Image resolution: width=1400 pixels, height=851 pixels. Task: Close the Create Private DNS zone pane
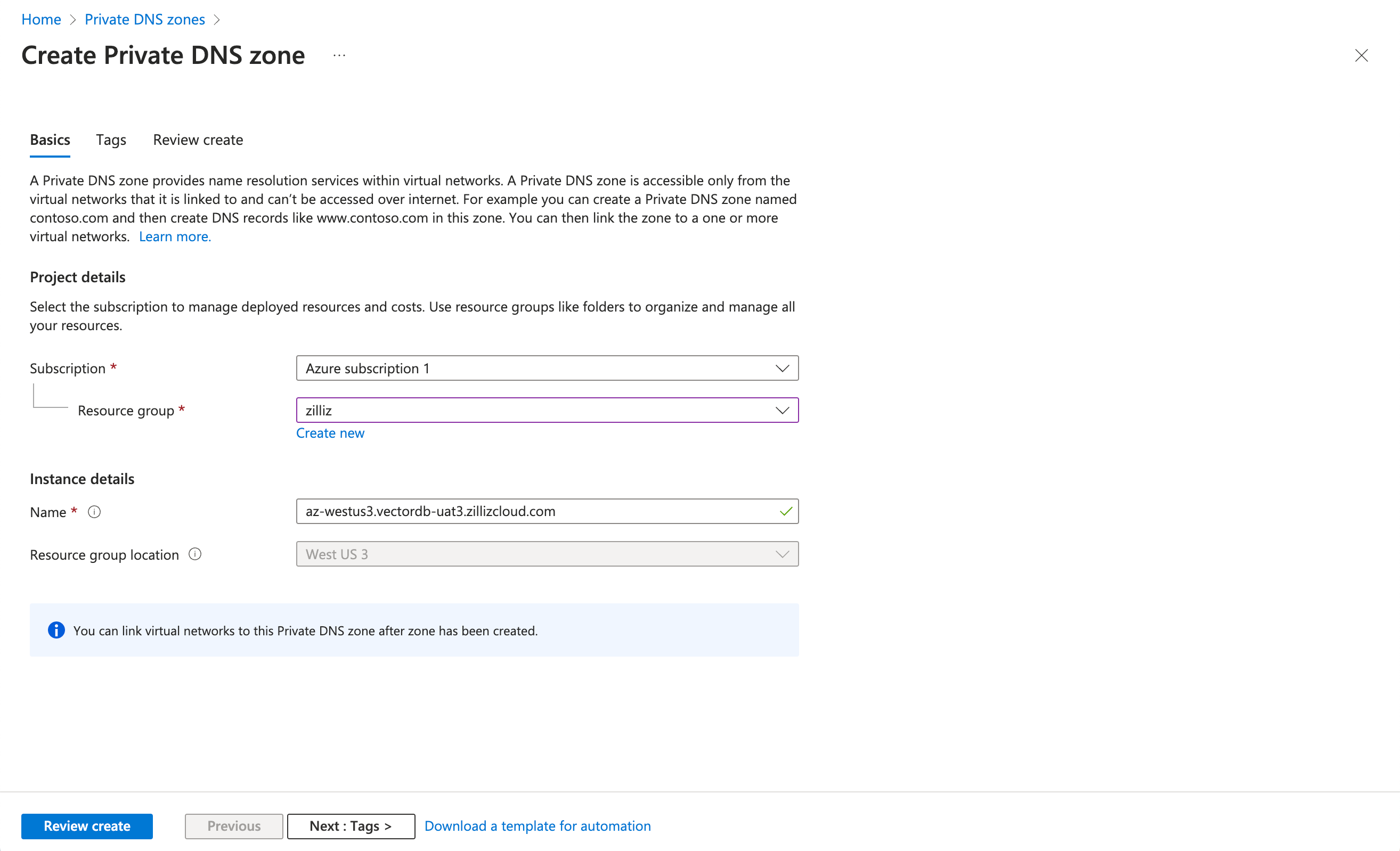click(1361, 56)
